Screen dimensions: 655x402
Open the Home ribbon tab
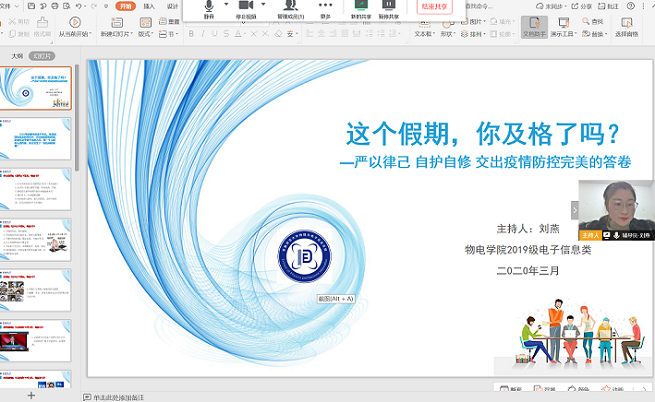coord(126,6)
